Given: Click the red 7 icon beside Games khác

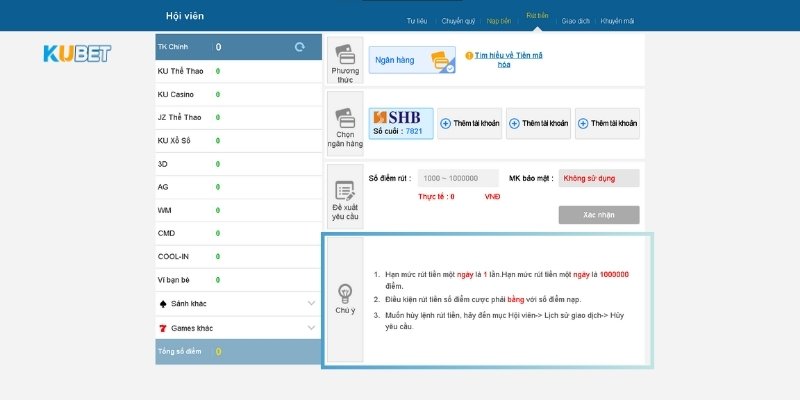Looking at the screenshot, I should point(163,328).
